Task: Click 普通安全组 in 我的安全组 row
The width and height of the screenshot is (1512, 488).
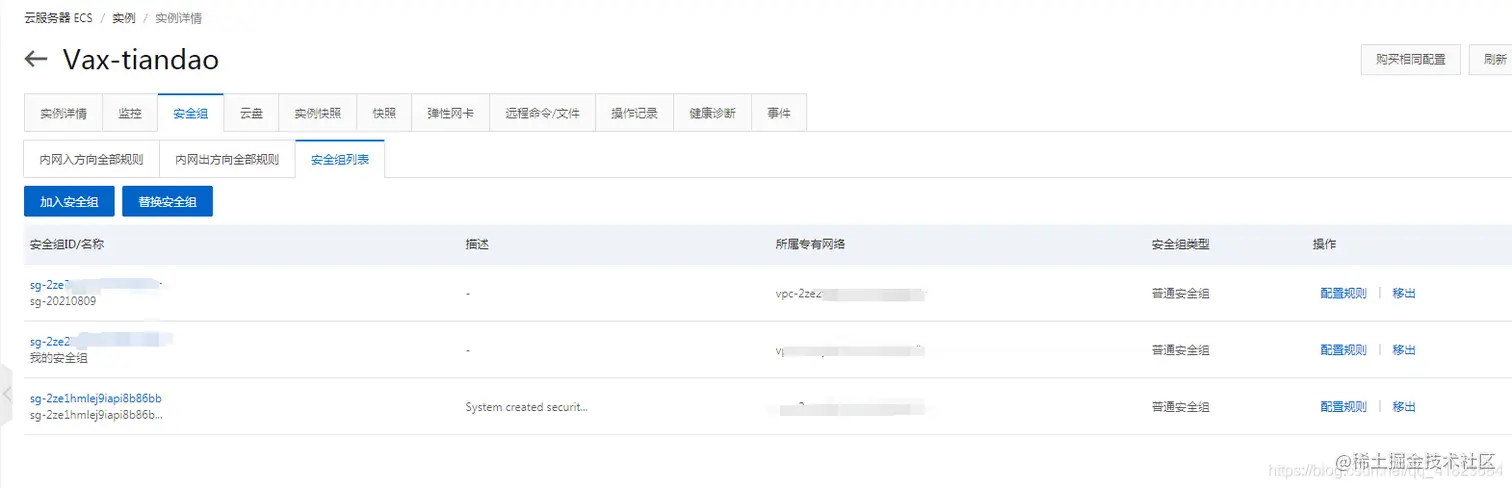Action: pos(1180,350)
